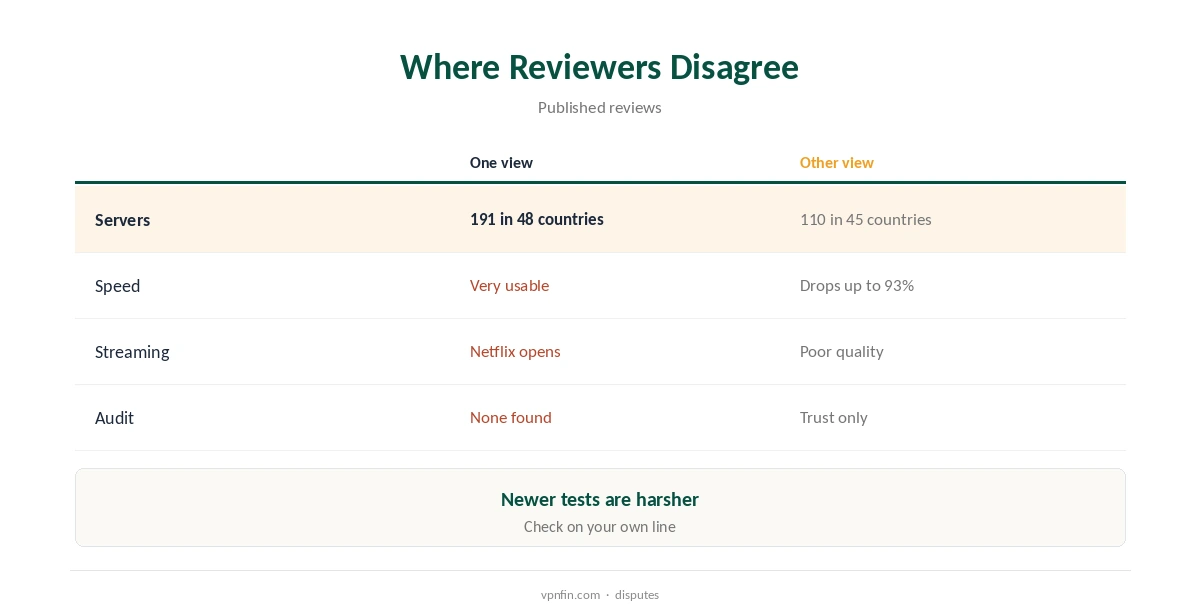Click the 'Audit' row label
This screenshot has width=1200, height=614.
click(x=115, y=418)
